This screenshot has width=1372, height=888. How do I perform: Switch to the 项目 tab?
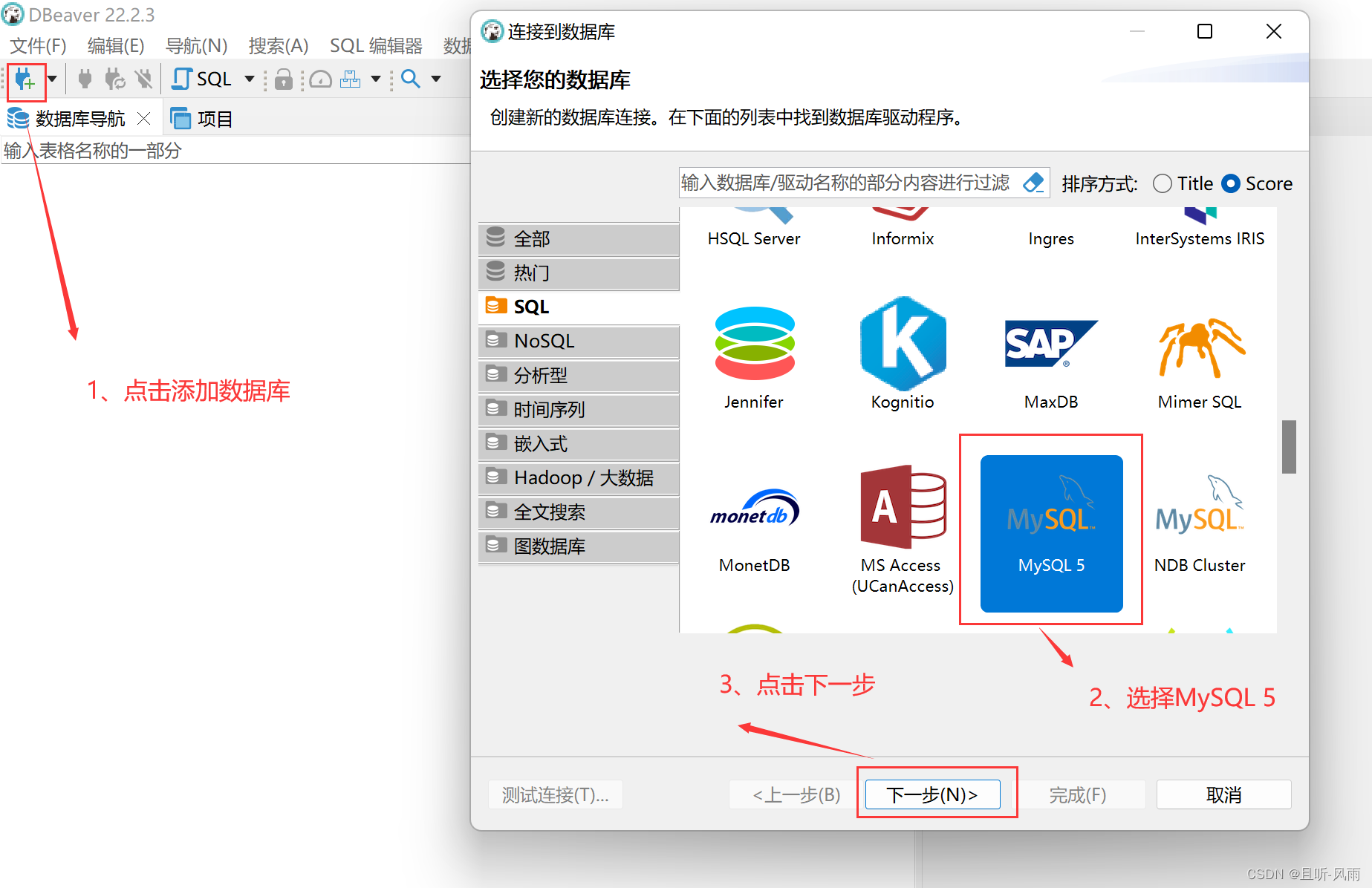[x=212, y=117]
